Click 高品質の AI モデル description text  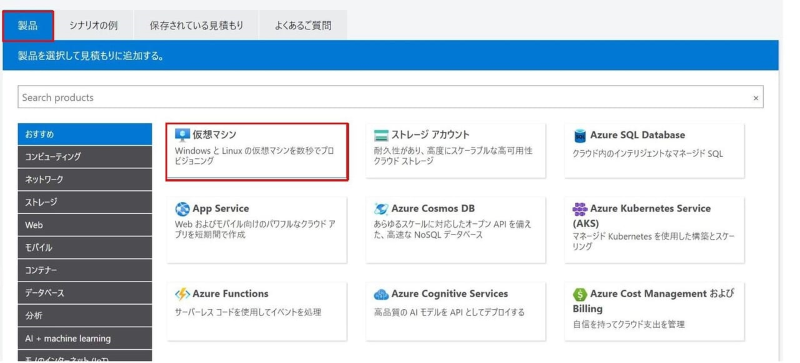click(449, 312)
